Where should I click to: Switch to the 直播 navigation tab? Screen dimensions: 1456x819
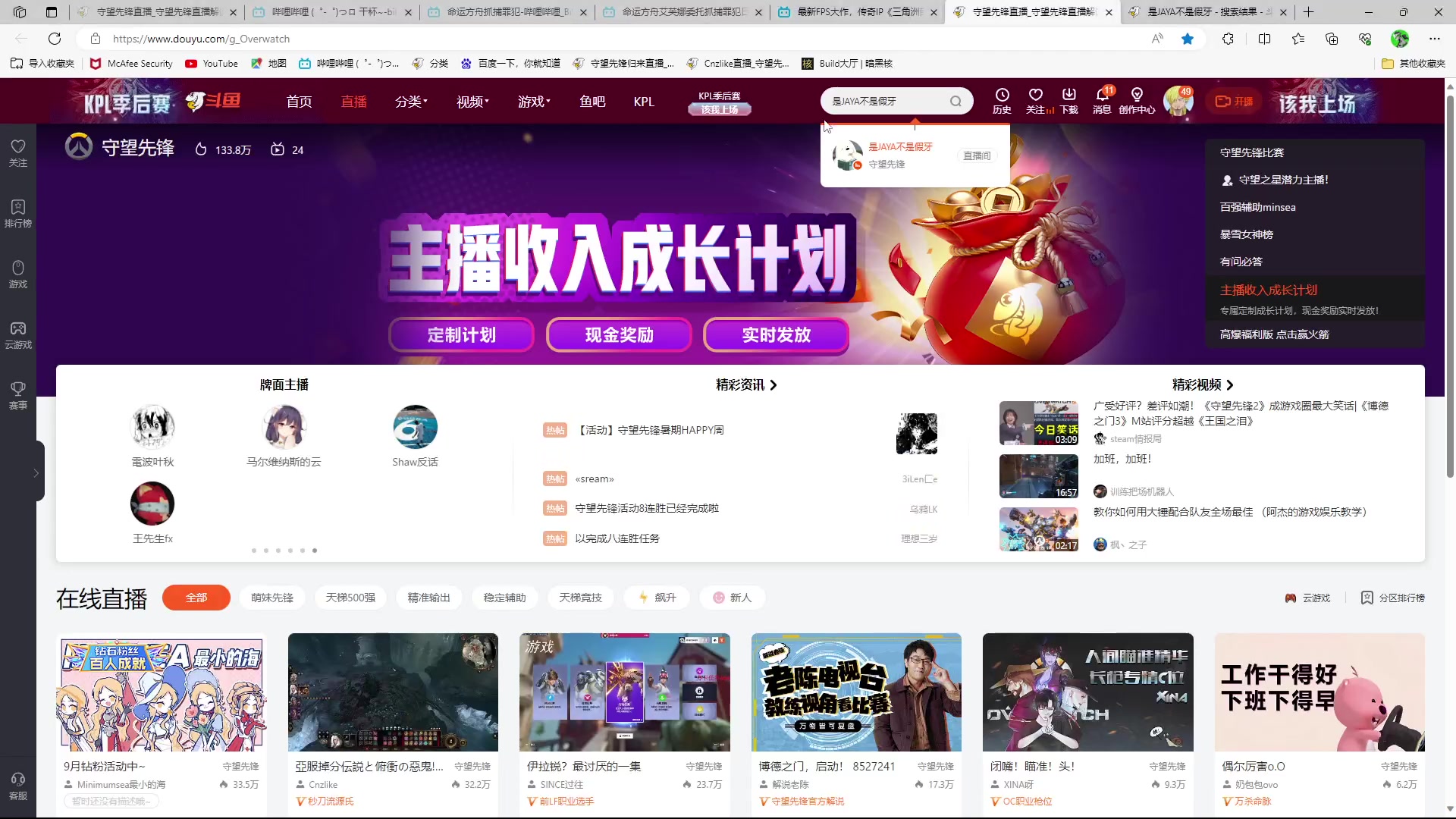353,101
